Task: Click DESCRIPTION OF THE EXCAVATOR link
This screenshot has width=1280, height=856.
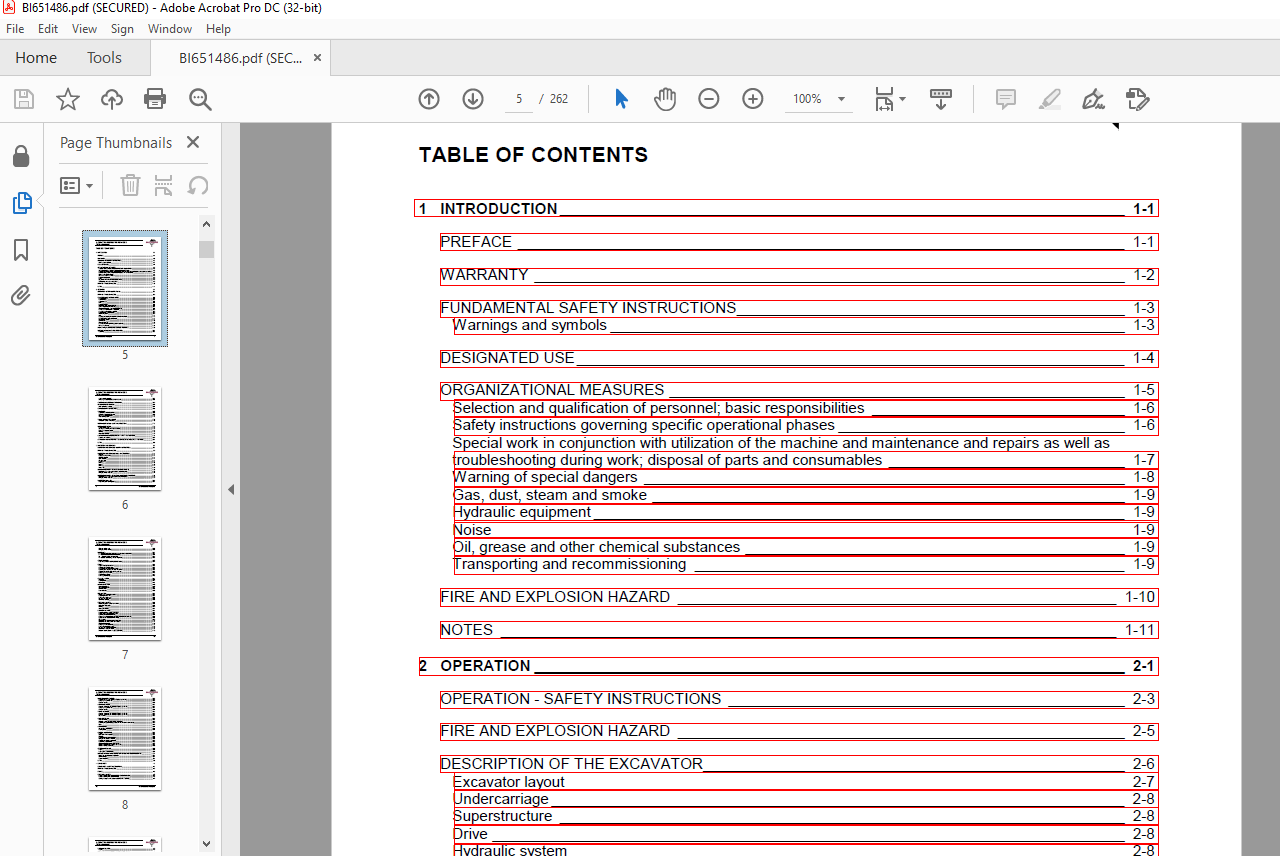Action: [x=799, y=764]
